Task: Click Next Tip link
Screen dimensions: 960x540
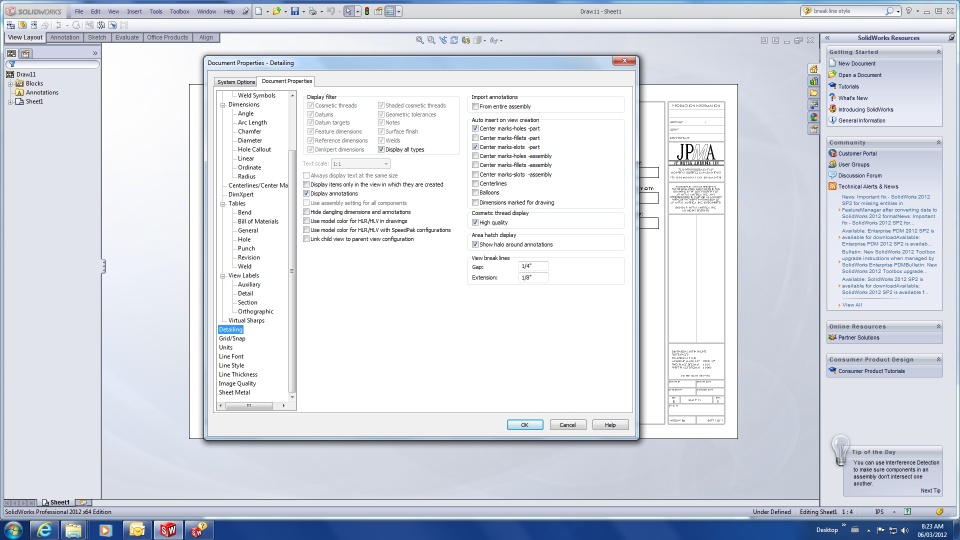Action: click(x=930, y=490)
